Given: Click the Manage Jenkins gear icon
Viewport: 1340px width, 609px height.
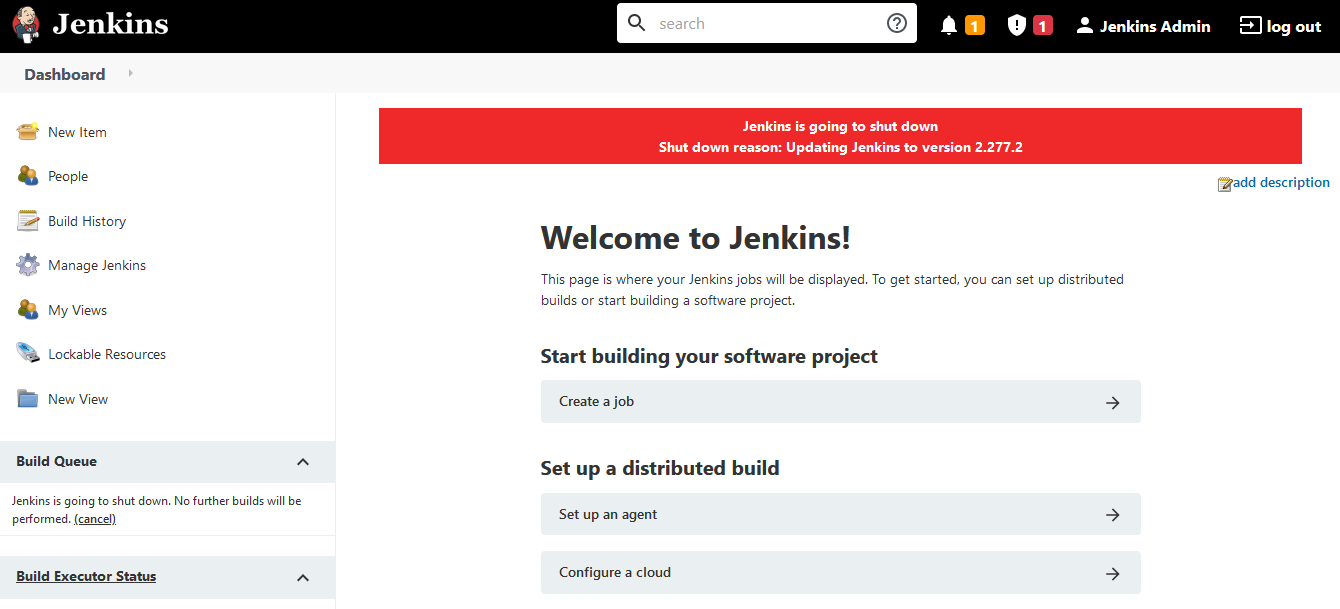Looking at the screenshot, I should click(x=28, y=265).
